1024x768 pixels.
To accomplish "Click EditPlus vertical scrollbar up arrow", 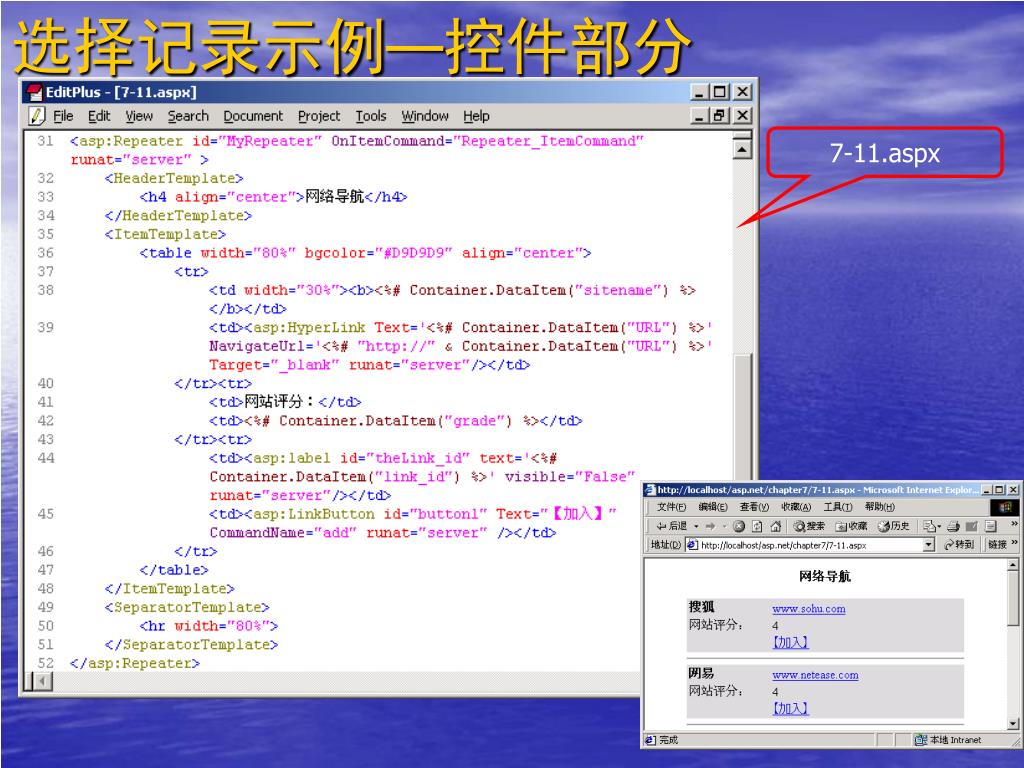I will tap(742, 150).
